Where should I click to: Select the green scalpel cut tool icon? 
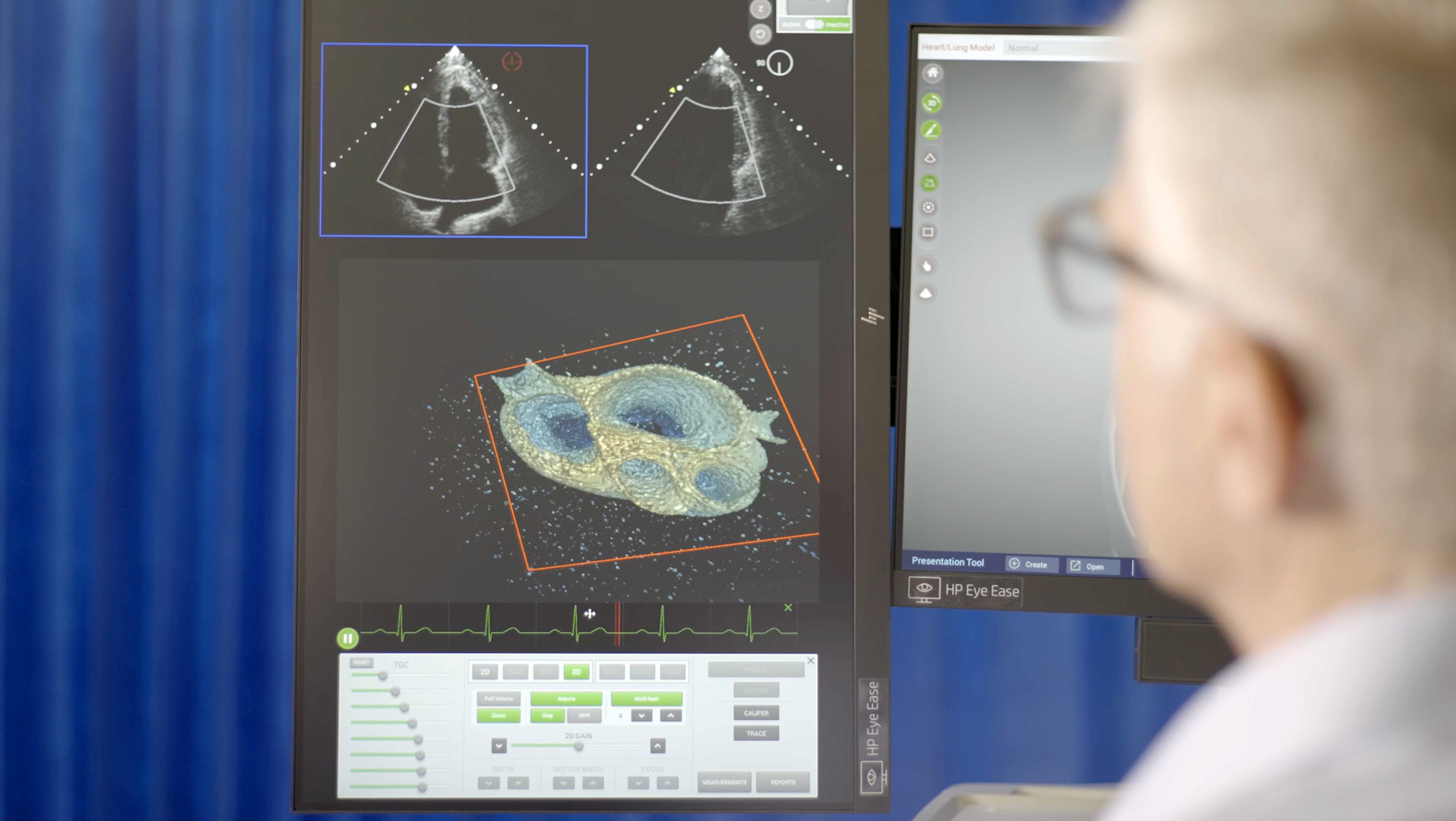point(931,130)
